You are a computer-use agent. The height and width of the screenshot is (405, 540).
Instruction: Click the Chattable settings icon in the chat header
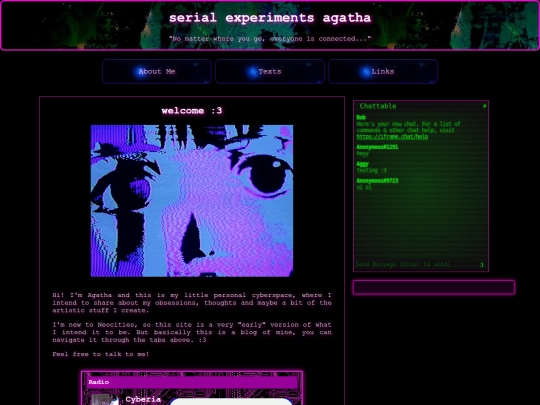tap(484, 106)
